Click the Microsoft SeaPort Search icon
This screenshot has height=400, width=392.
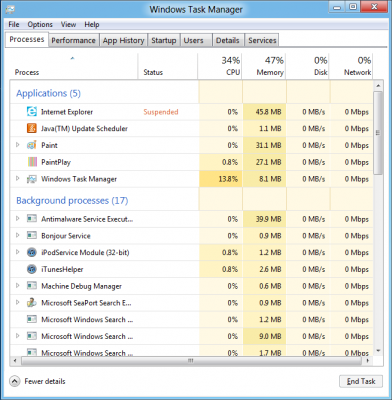click(x=32, y=303)
